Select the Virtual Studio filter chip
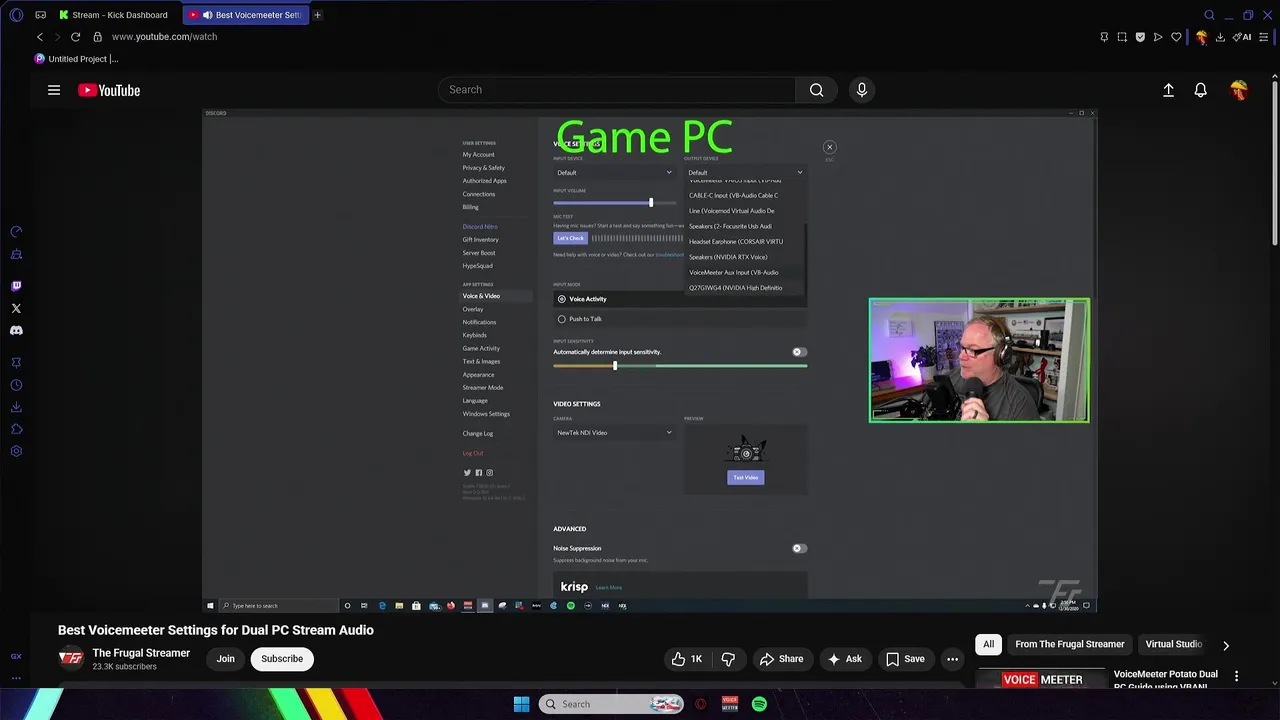1280x720 pixels. pyautogui.click(x=1174, y=644)
